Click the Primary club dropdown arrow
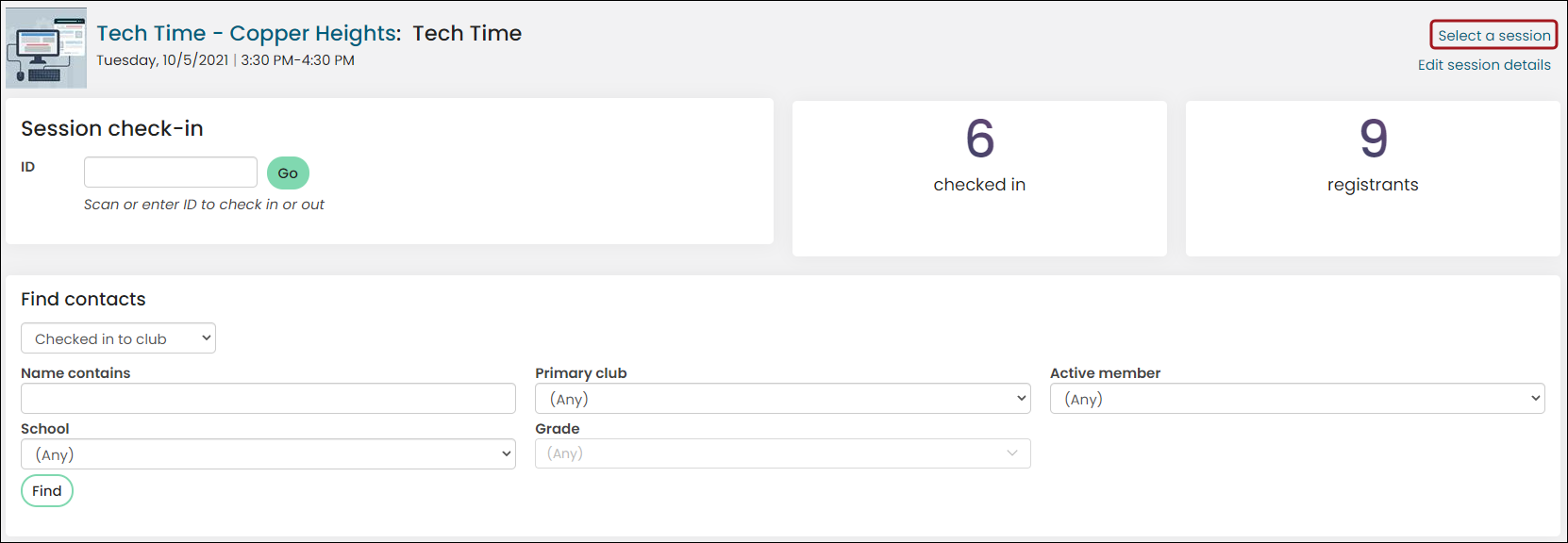The width and height of the screenshot is (1568, 543). pyautogui.click(x=1022, y=399)
